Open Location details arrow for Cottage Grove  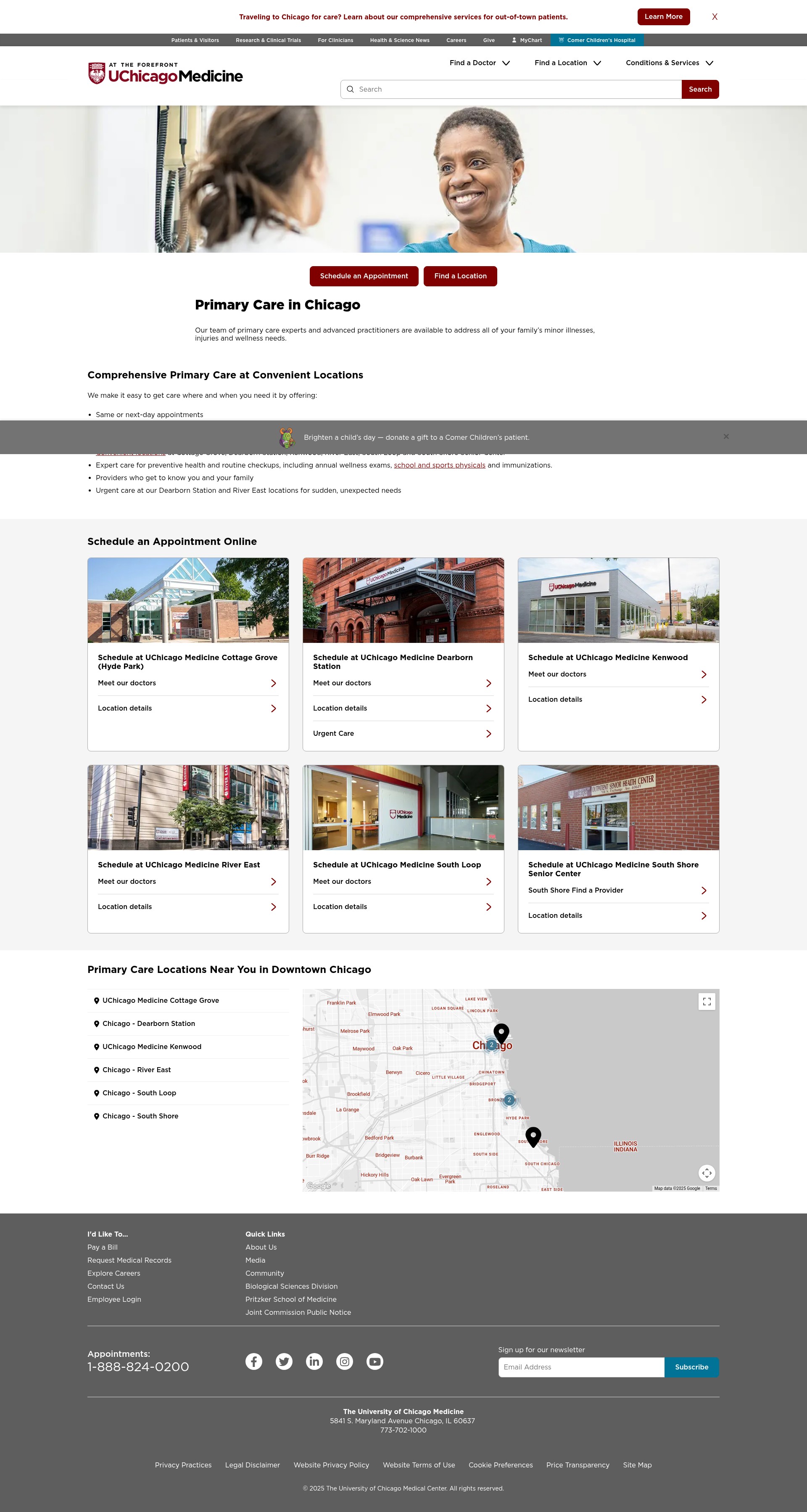(274, 708)
